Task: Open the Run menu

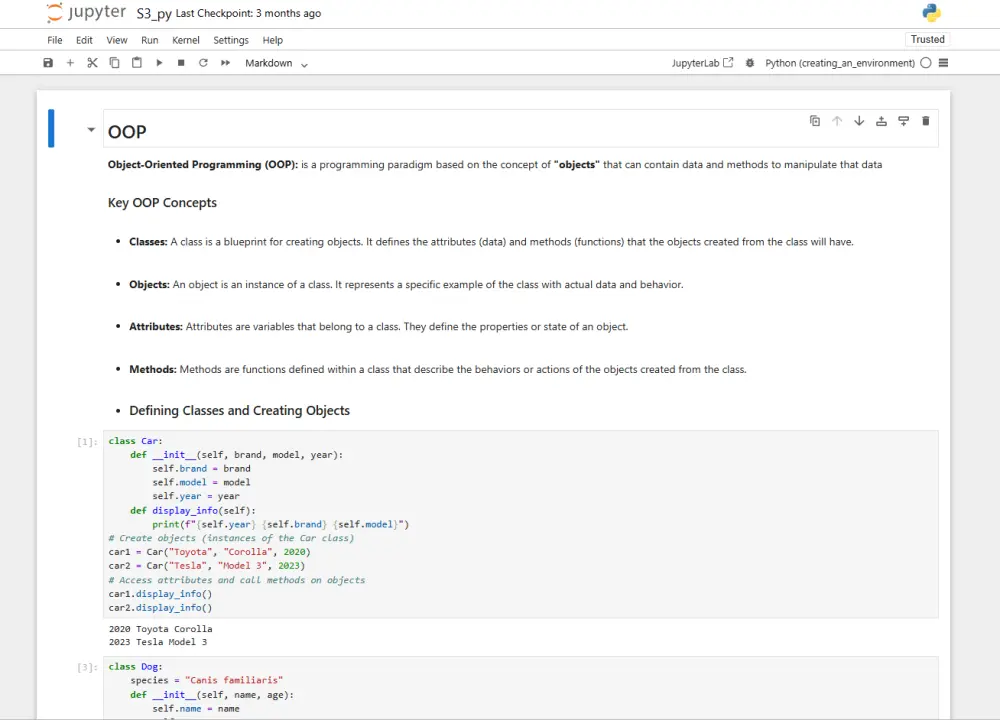Action: click(150, 40)
